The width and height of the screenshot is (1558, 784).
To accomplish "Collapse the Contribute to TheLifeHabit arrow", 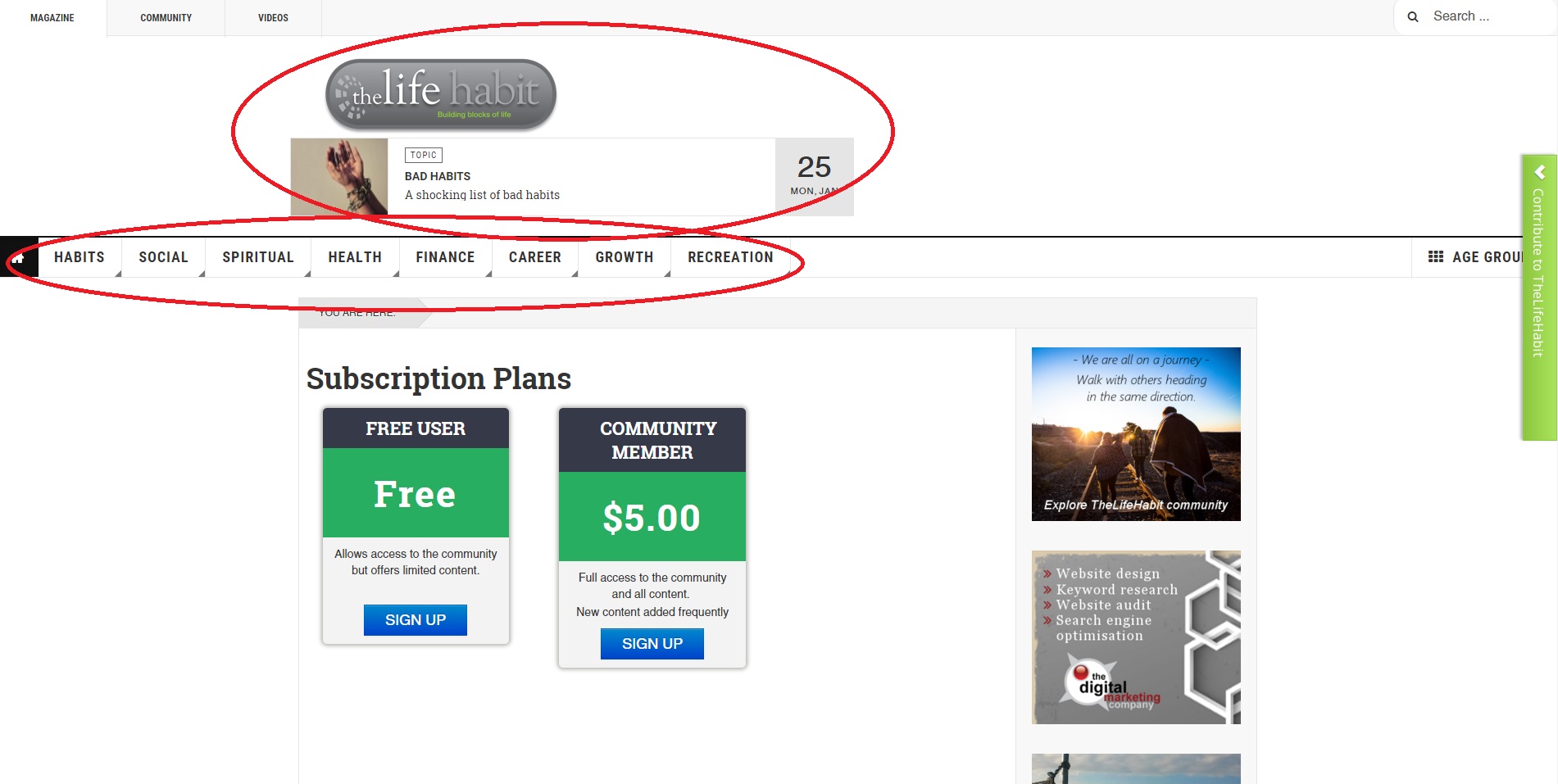I will pyautogui.click(x=1540, y=172).
